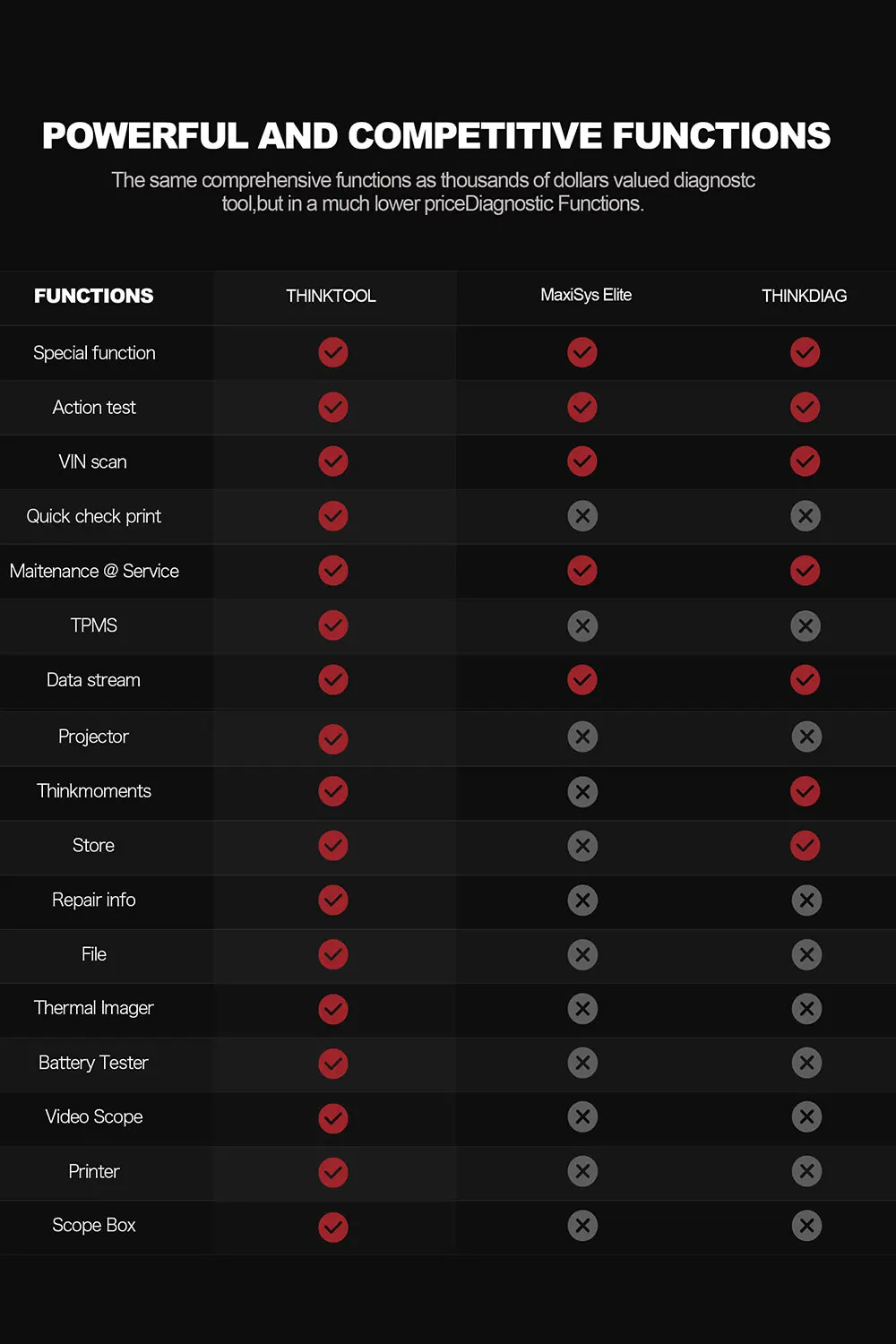The image size is (896, 1344).
Task: Click THINKDIAG X icon for TPMS
Action: pos(806,626)
